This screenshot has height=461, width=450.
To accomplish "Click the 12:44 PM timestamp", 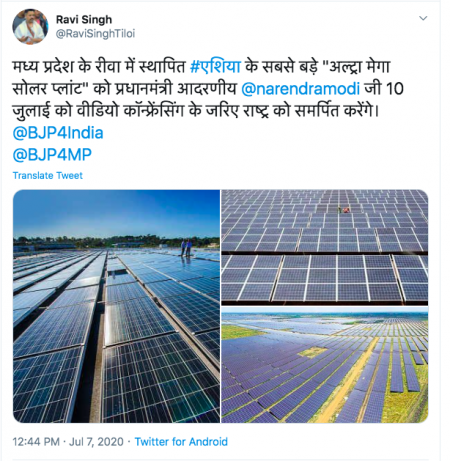I will point(36,442).
